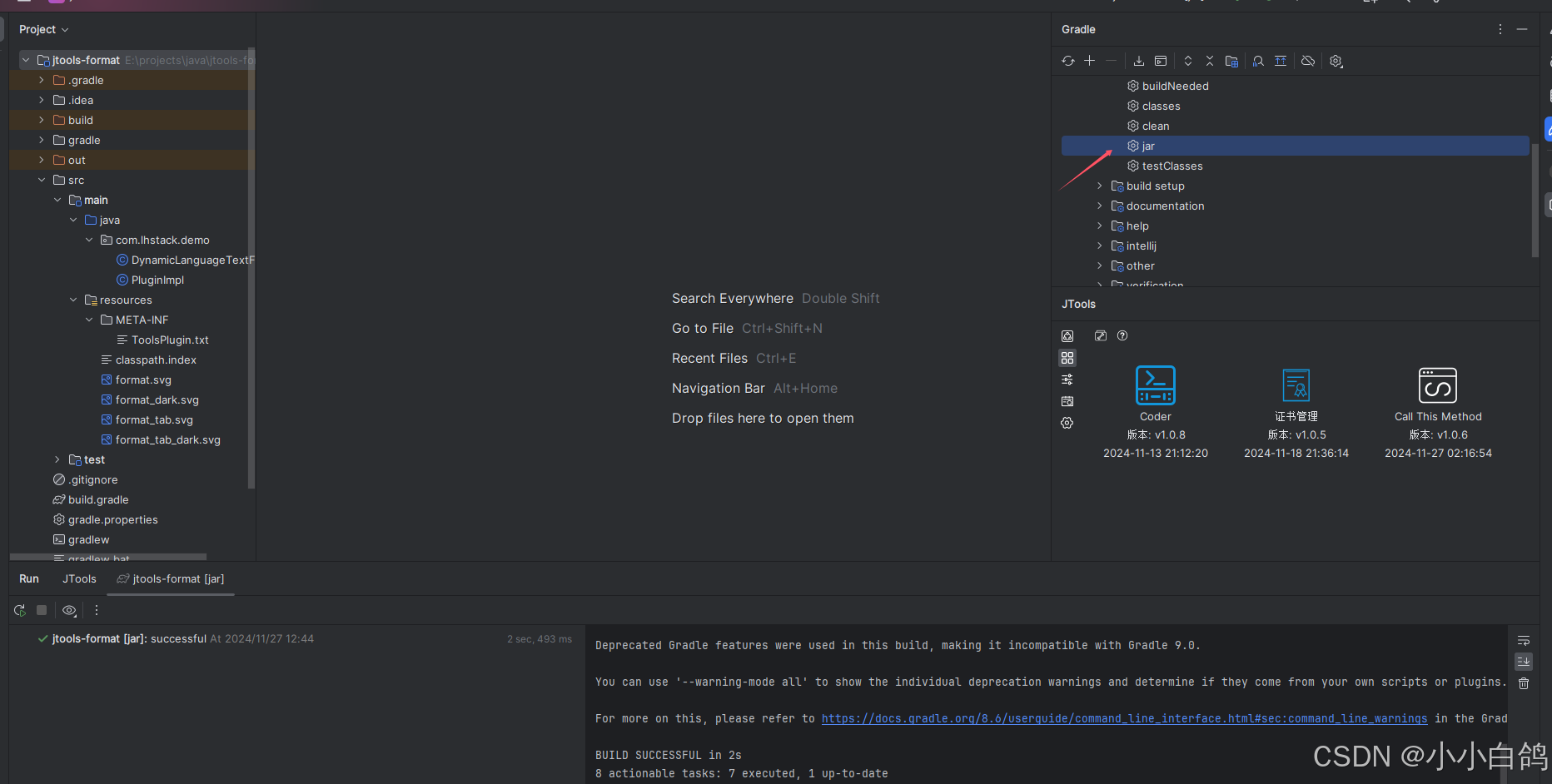Viewport: 1552px width, 784px height.
Task: Stop the running process
Action: pos(42,610)
